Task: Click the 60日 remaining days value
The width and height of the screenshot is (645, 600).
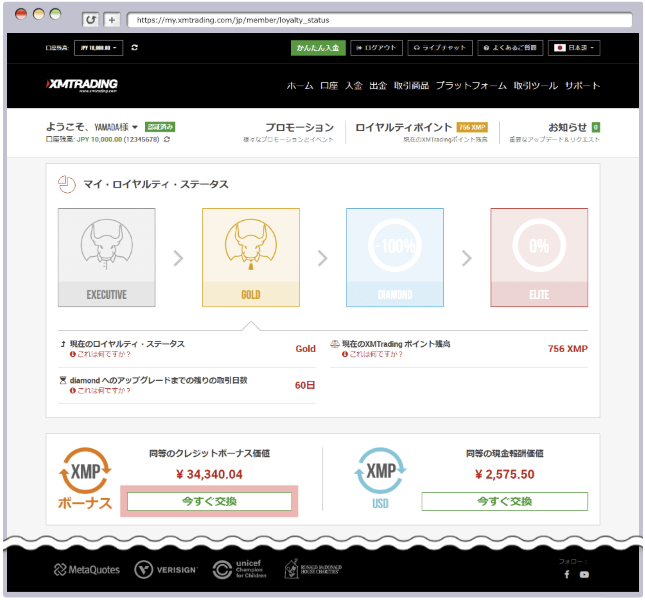Action: click(x=305, y=385)
